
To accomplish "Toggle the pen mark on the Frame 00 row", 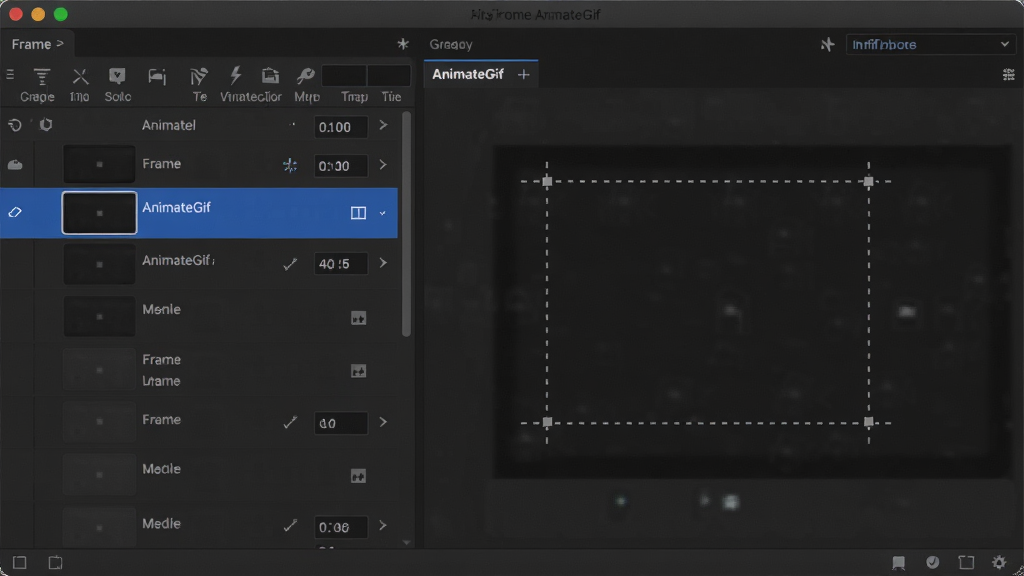I will [290, 423].
